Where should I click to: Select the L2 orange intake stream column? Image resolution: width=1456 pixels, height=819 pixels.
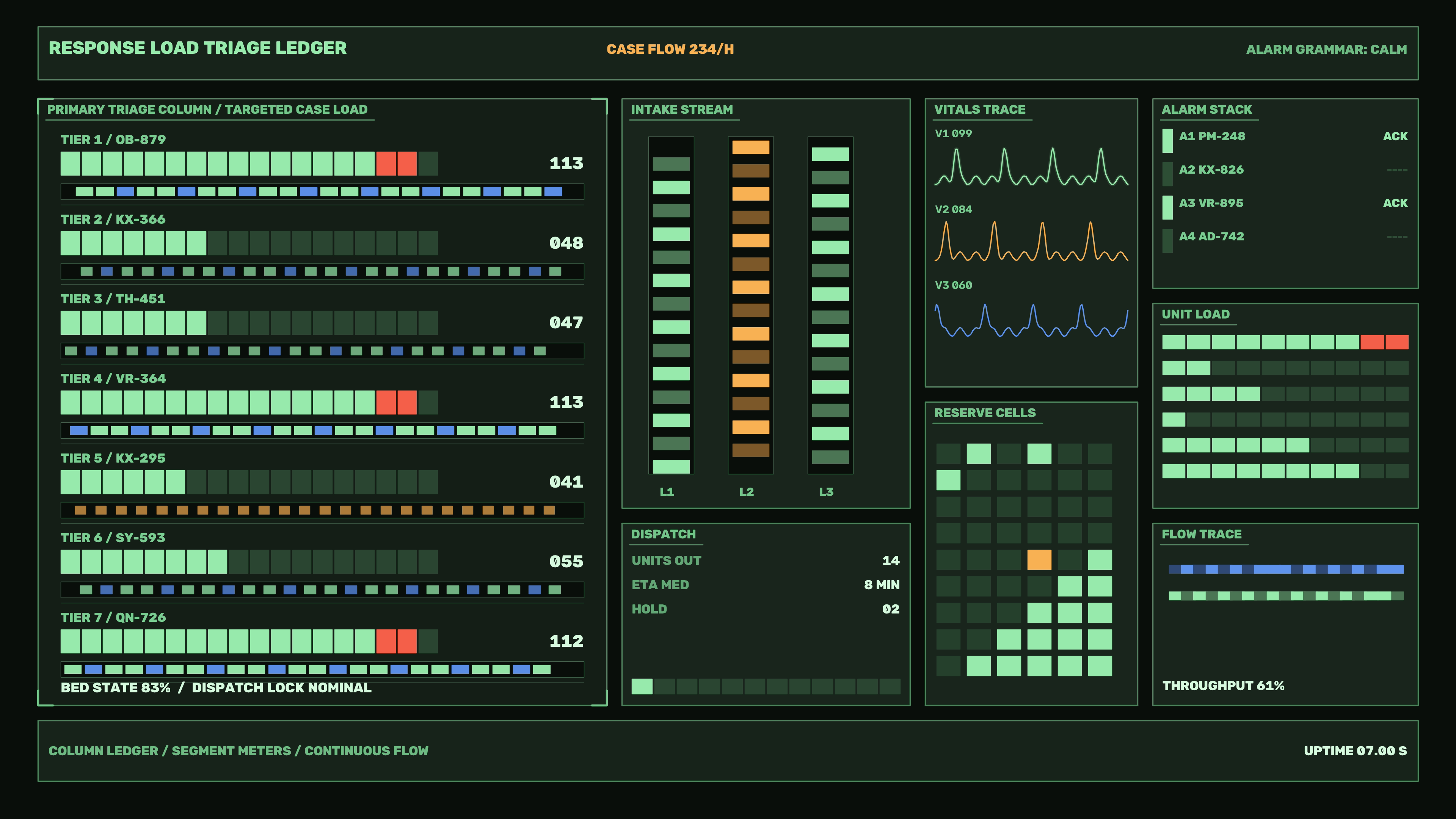(x=751, y=305)
